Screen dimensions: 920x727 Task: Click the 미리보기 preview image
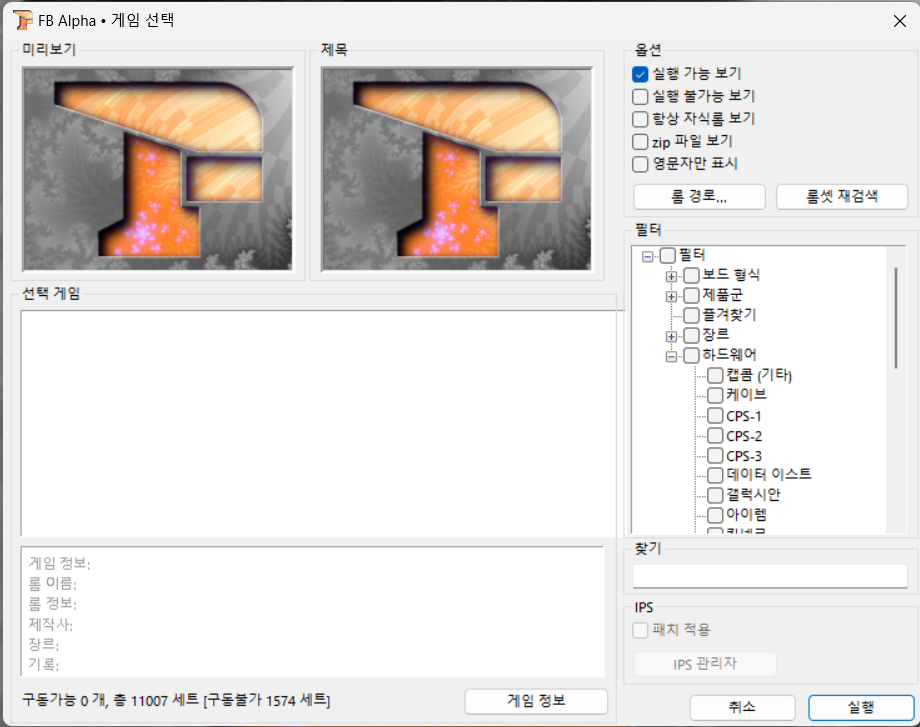coord(158,169)
